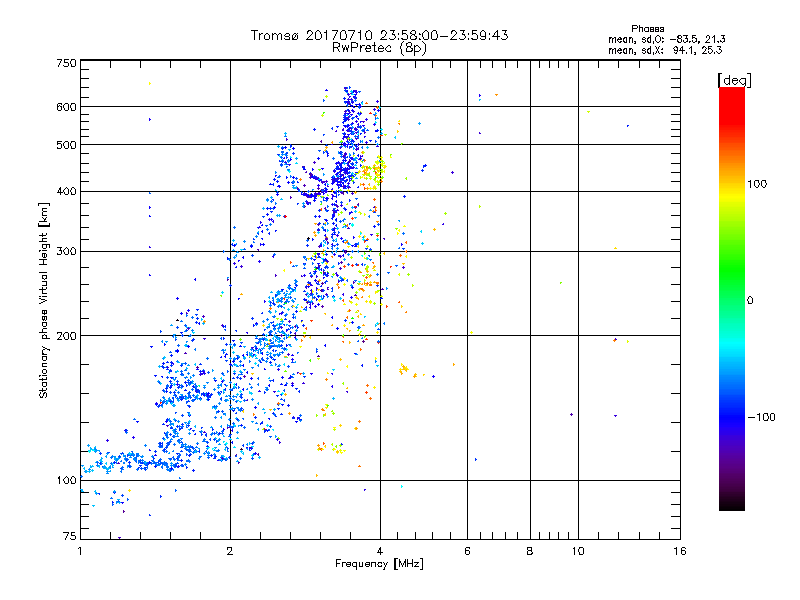Click the black bottom of the color bar

click(x=732, y=503)
